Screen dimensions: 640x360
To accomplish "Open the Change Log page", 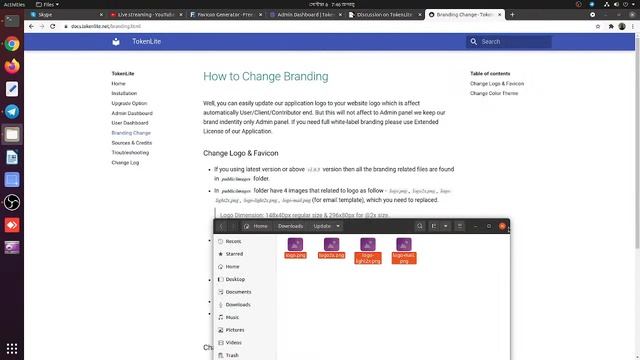I will [125, 162].
